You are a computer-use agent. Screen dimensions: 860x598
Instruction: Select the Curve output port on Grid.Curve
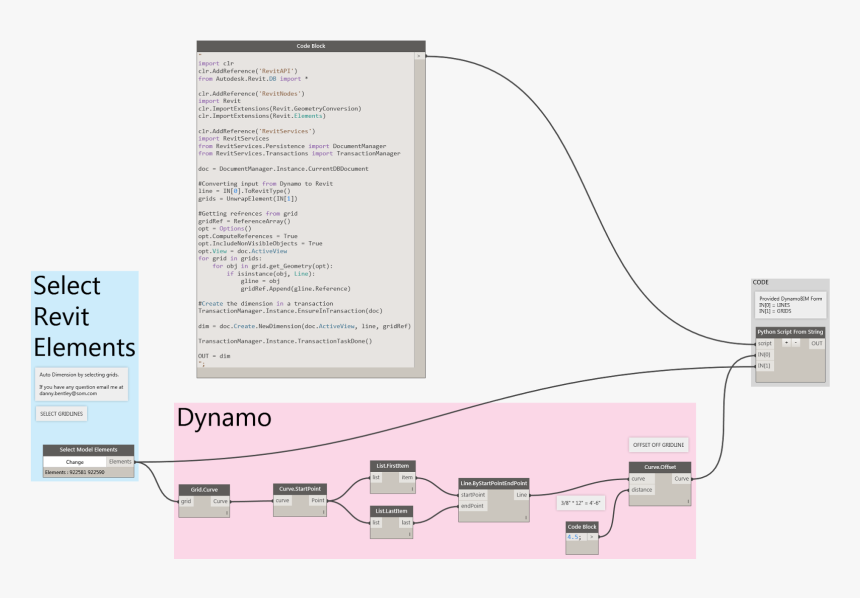click(219, 501)
